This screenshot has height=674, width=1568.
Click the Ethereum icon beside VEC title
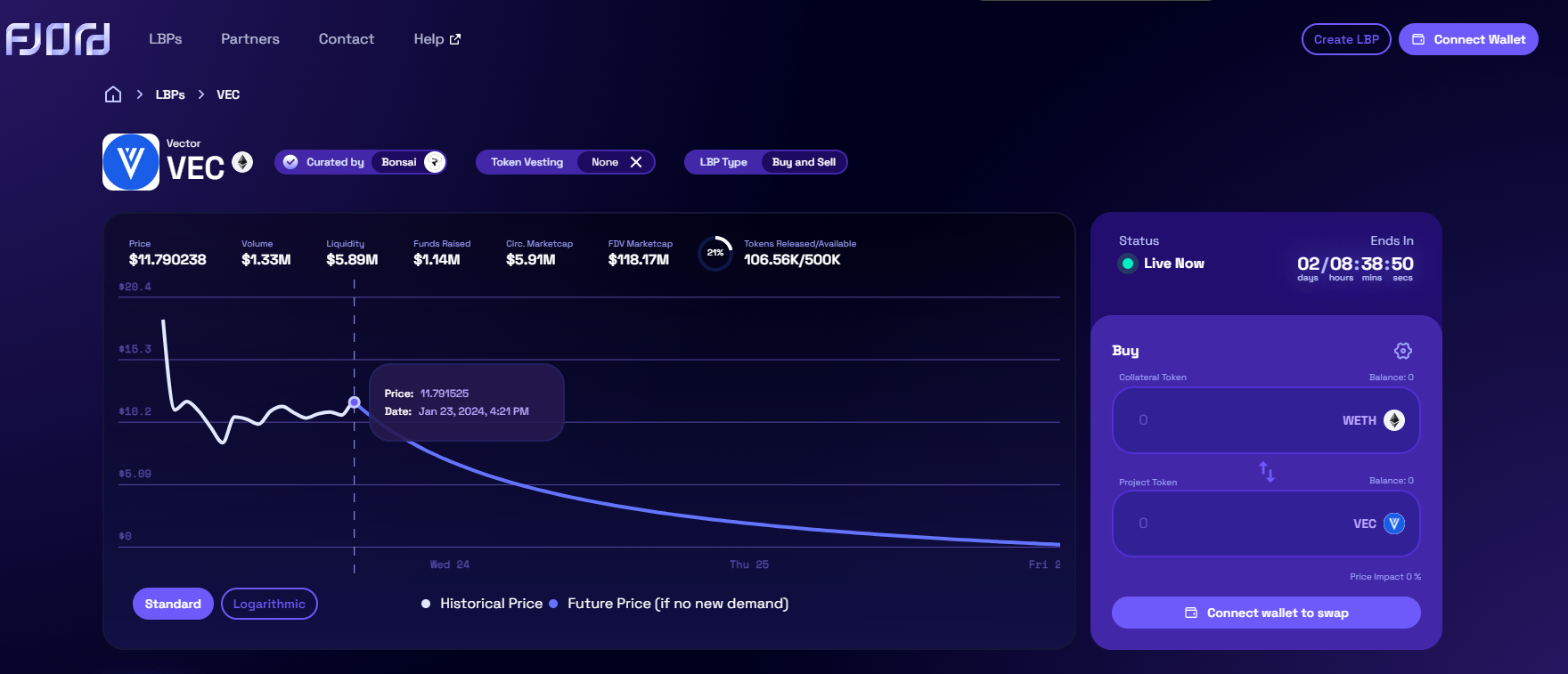(x=242, y=162)
